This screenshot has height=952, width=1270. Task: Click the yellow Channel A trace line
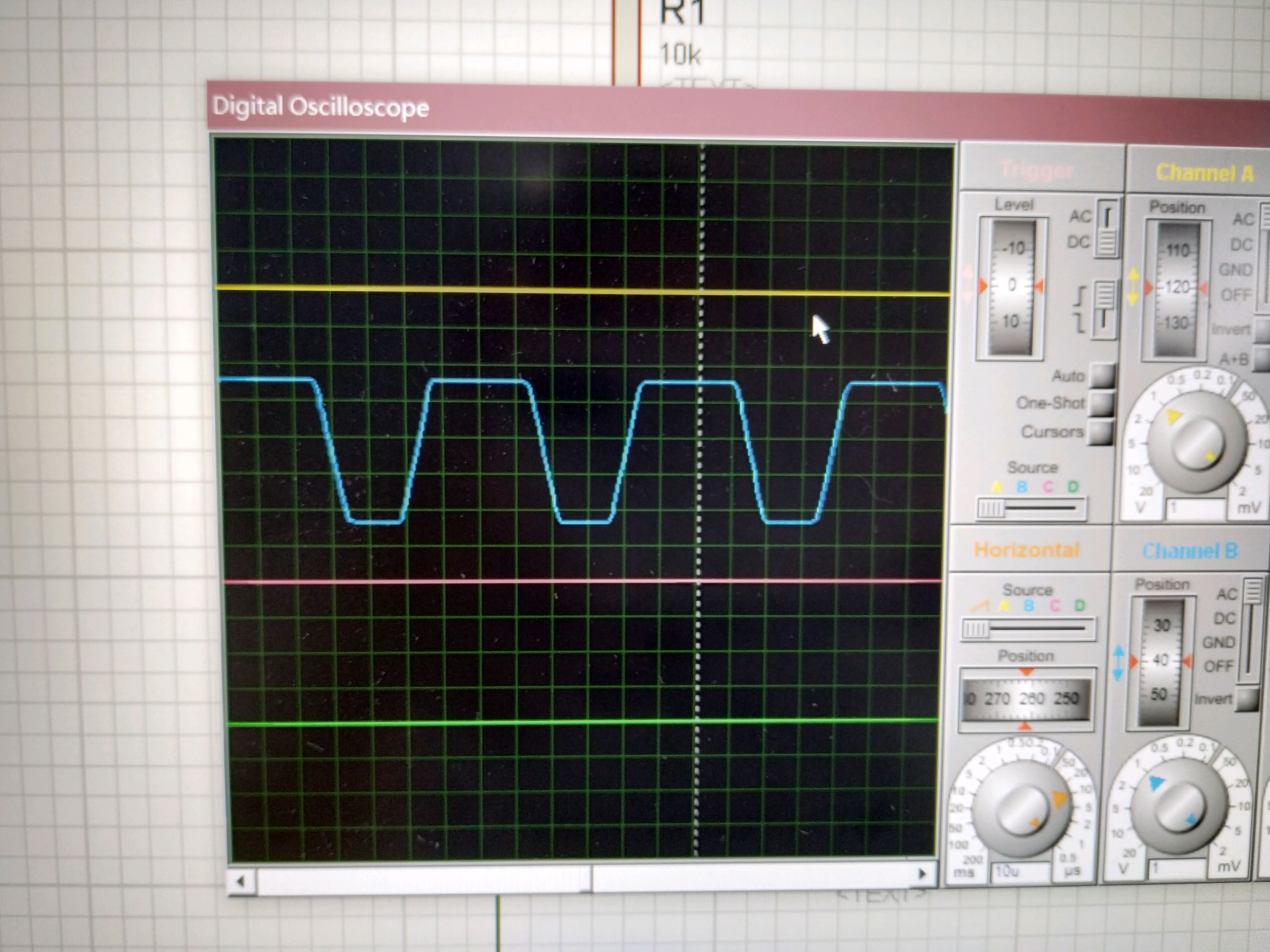[x=582, y=291]
